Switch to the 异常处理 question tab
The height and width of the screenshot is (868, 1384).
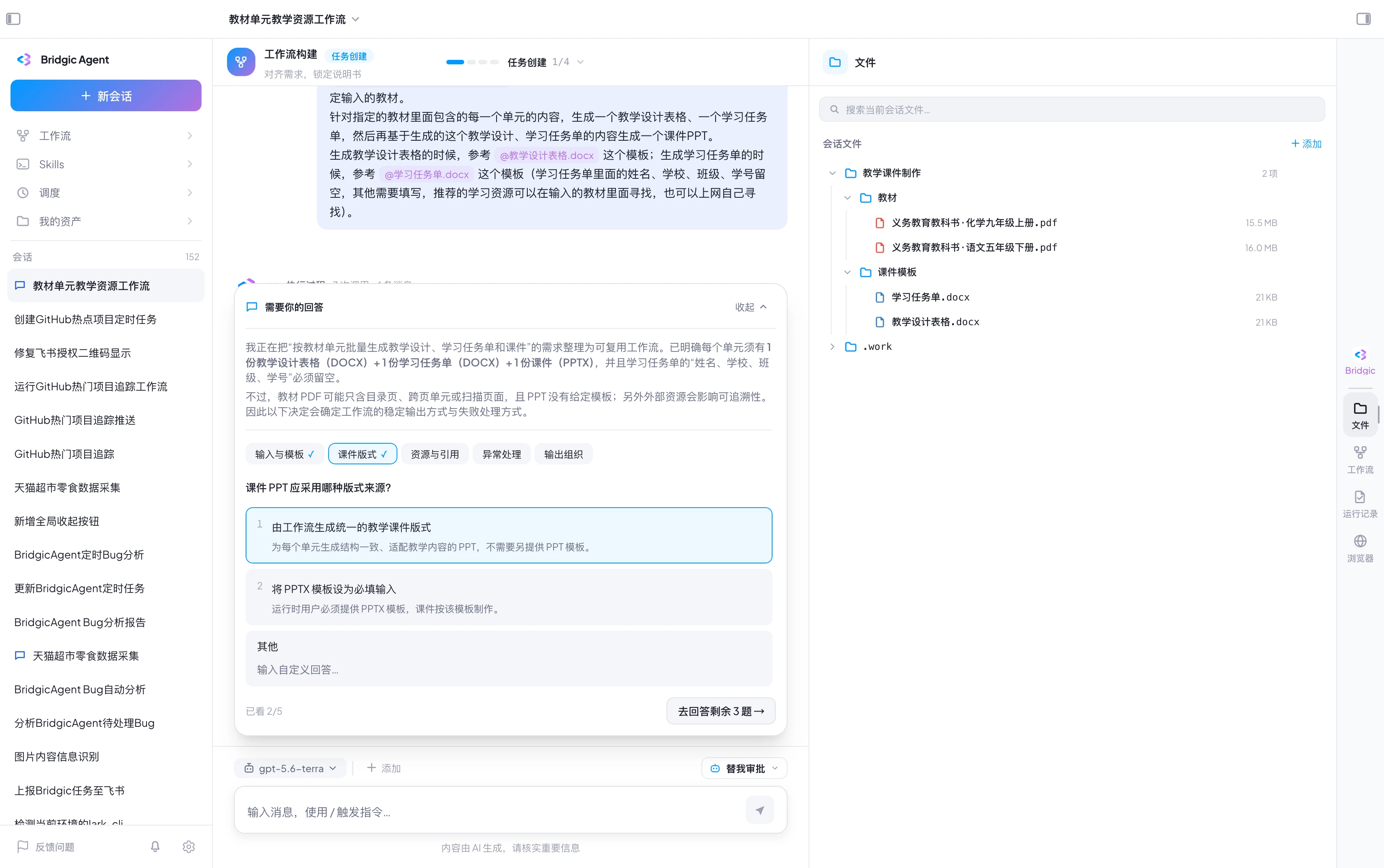[501, 454]
